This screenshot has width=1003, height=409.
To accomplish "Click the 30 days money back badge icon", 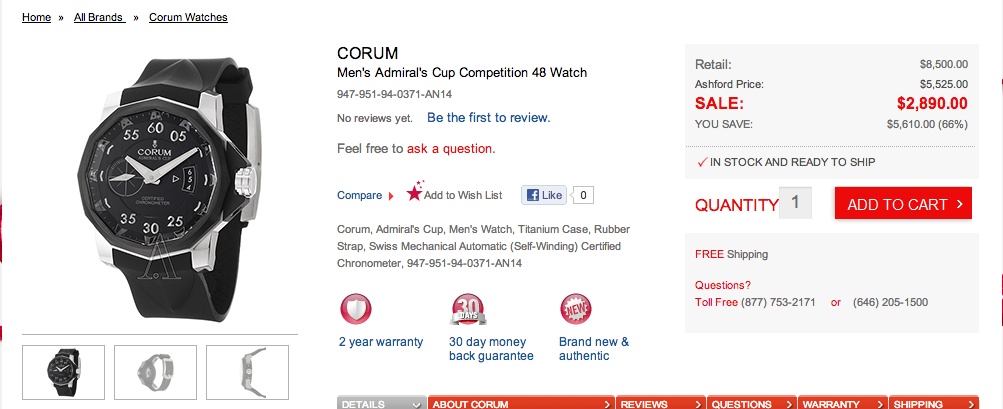I will (x=468, y=309).
